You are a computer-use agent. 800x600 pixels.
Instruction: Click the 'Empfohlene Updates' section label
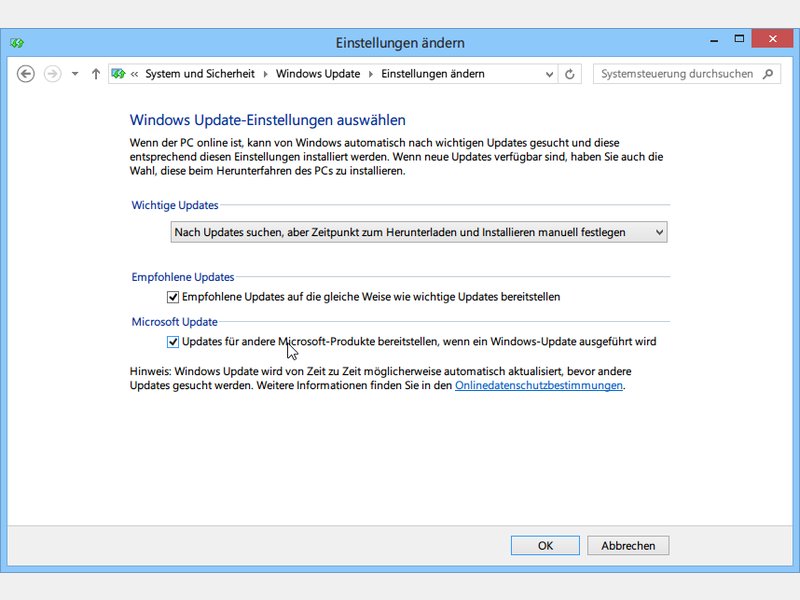coord(183,277)
